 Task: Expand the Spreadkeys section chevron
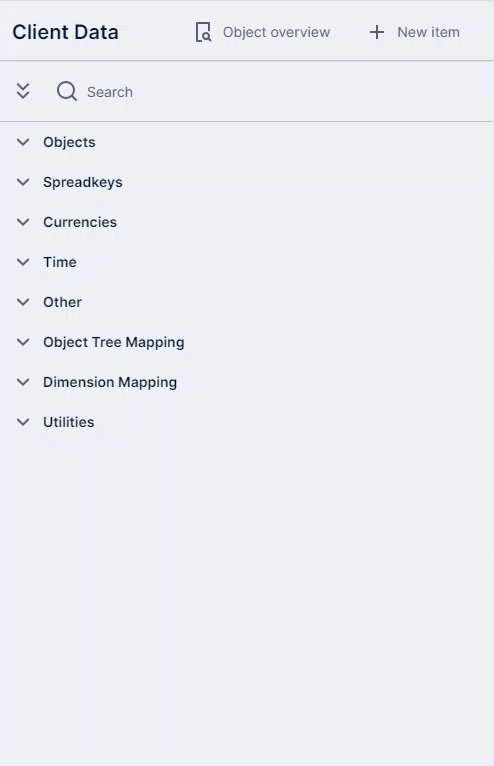pyautogui.click(x=23, y=182)
